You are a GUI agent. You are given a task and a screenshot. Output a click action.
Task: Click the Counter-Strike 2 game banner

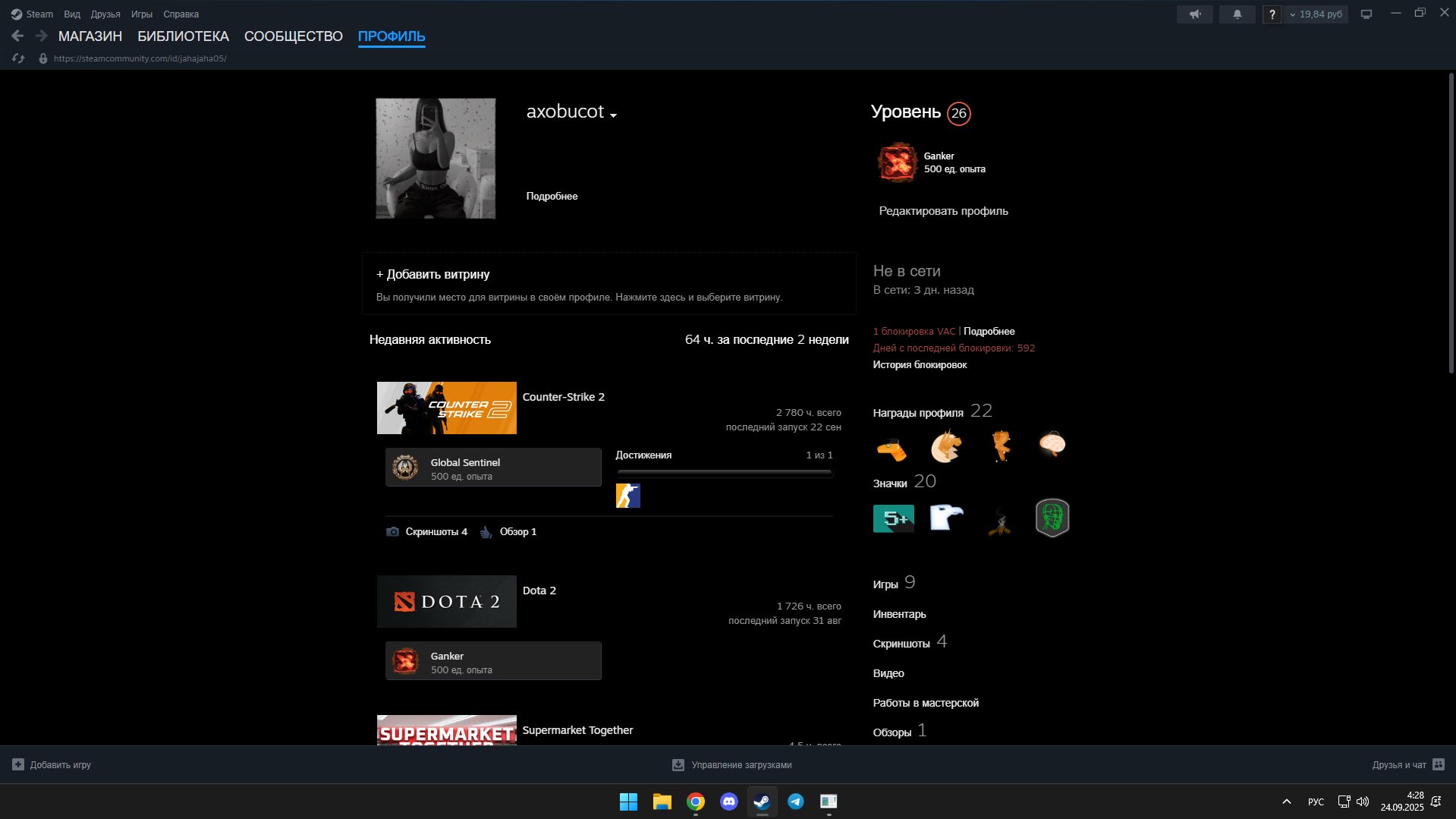pyautogui.click(x=446, y=408)
